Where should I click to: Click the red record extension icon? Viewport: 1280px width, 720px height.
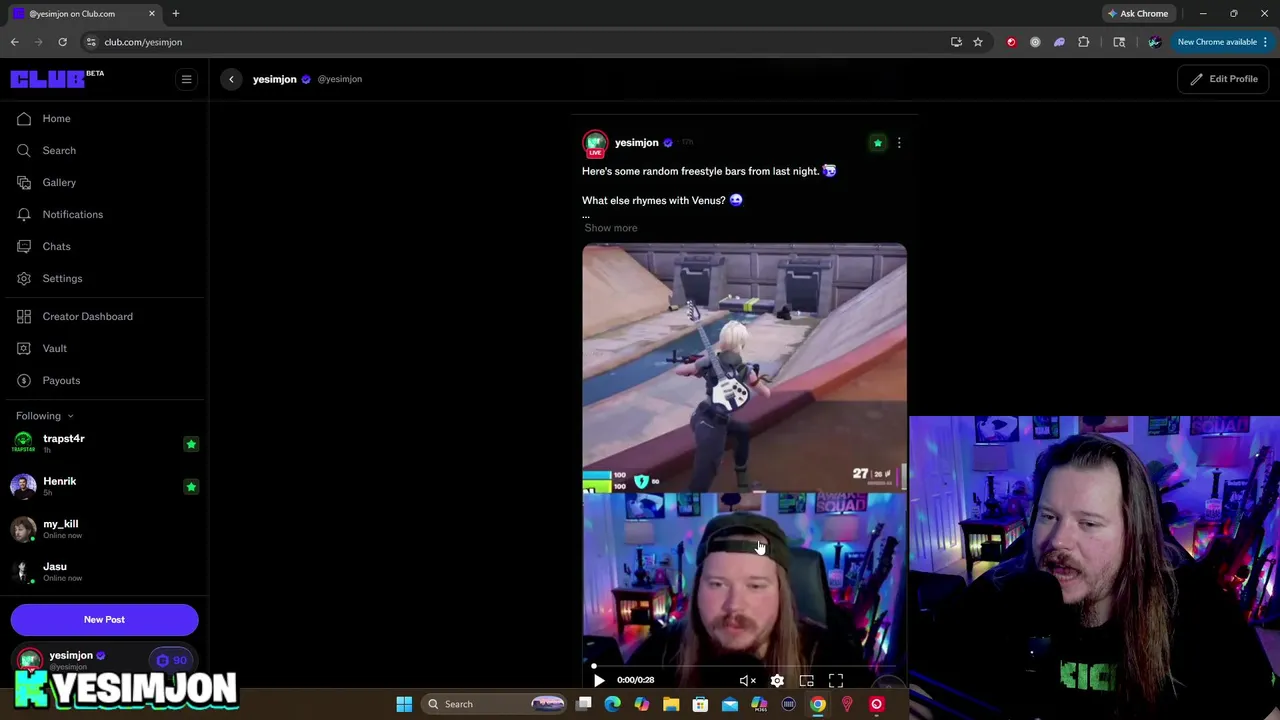click(1011, 42)
